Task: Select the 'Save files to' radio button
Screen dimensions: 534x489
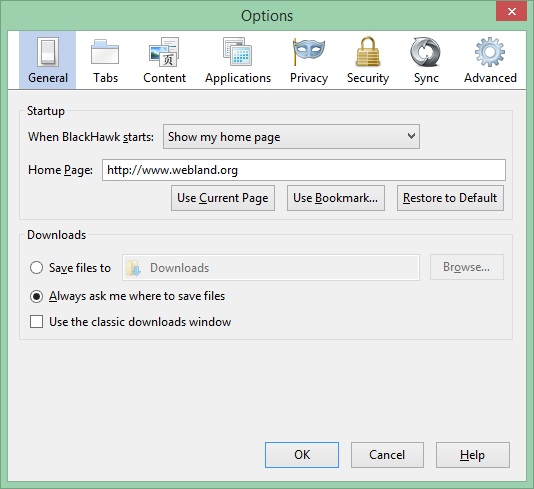Action: pyautogui.click(x=36, y=268)
